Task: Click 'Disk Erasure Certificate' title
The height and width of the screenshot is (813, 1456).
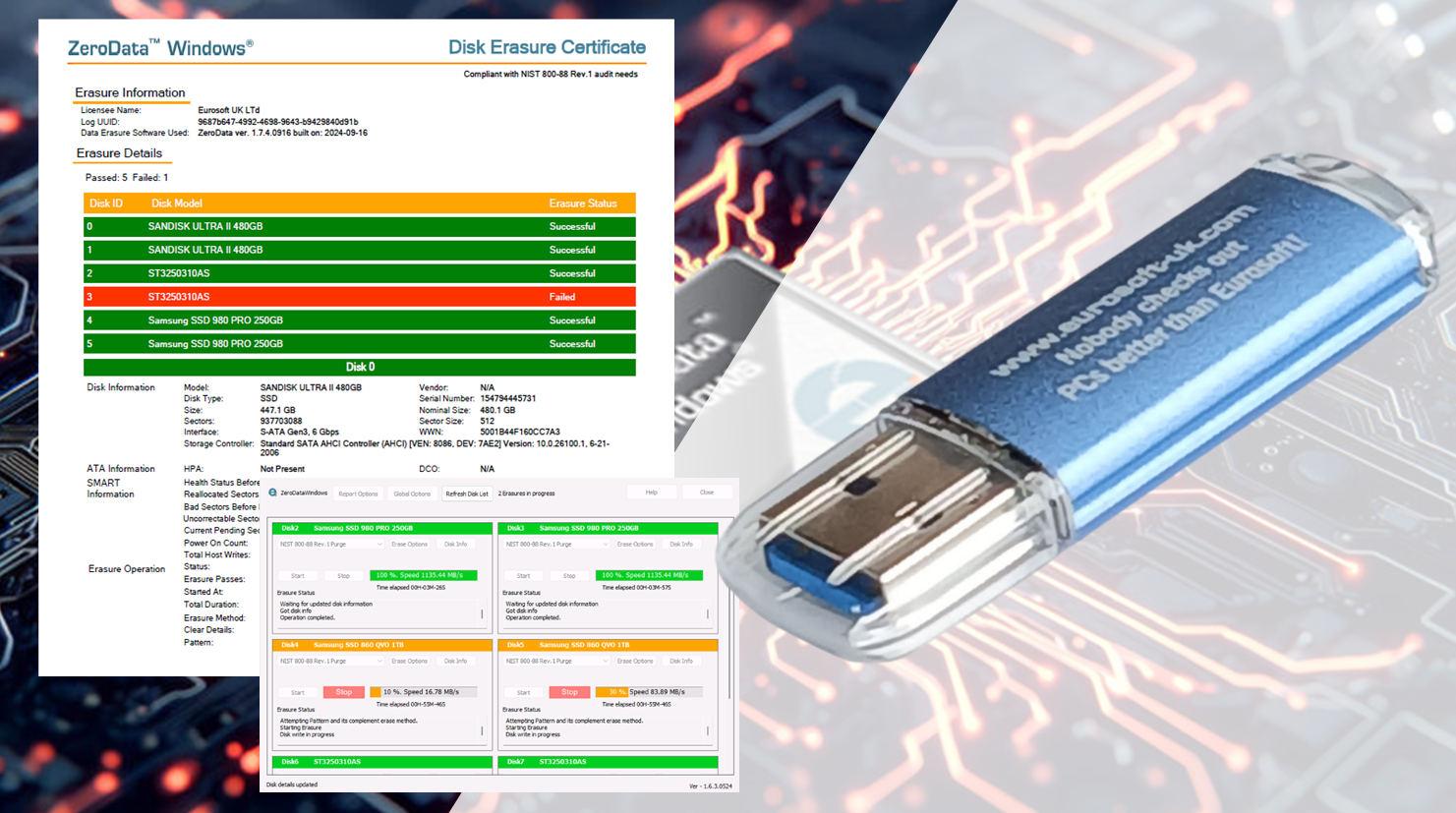Action: click(547, 47)
